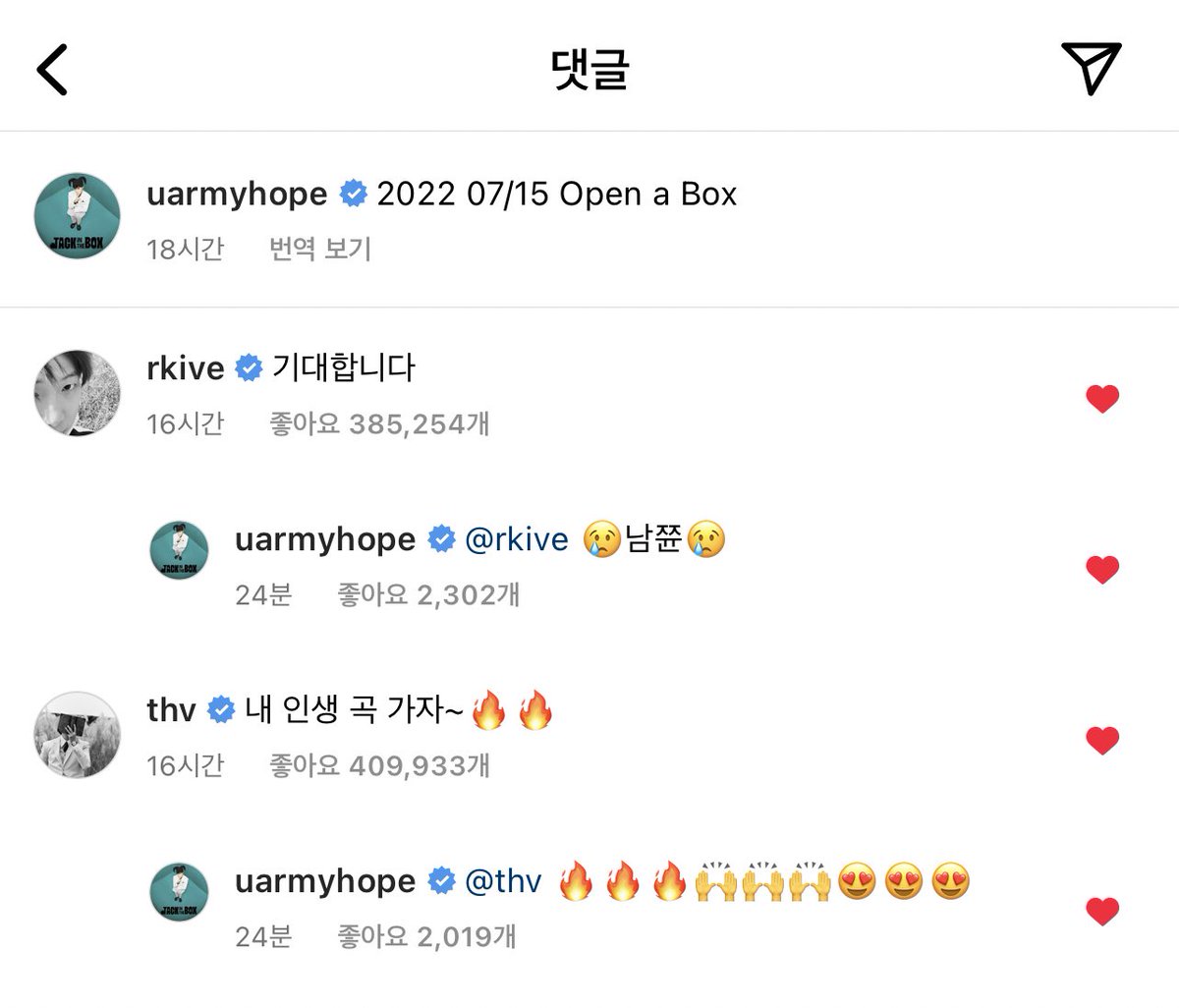The width and height of the screenshot is (1179, 1008).
Task: Open uarmyhope avatar on the reply to thv
Action: (x=179, y=892)
